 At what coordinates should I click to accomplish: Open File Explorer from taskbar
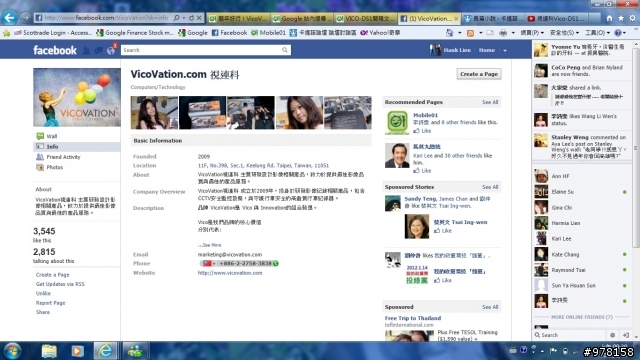click(49, 351)
